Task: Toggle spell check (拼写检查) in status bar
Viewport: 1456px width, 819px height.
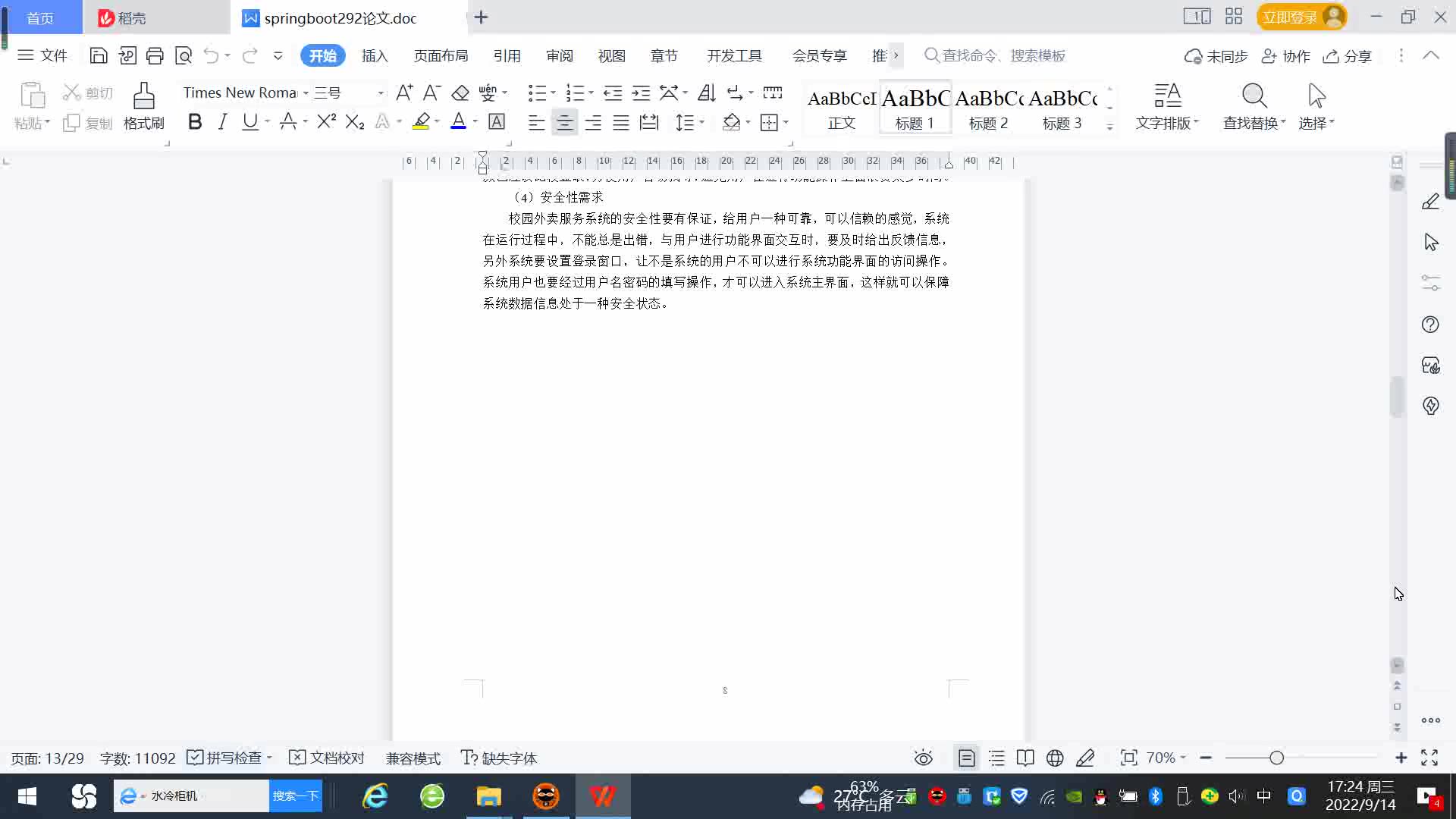Action: pyautogui.click(x=227, y=758)
